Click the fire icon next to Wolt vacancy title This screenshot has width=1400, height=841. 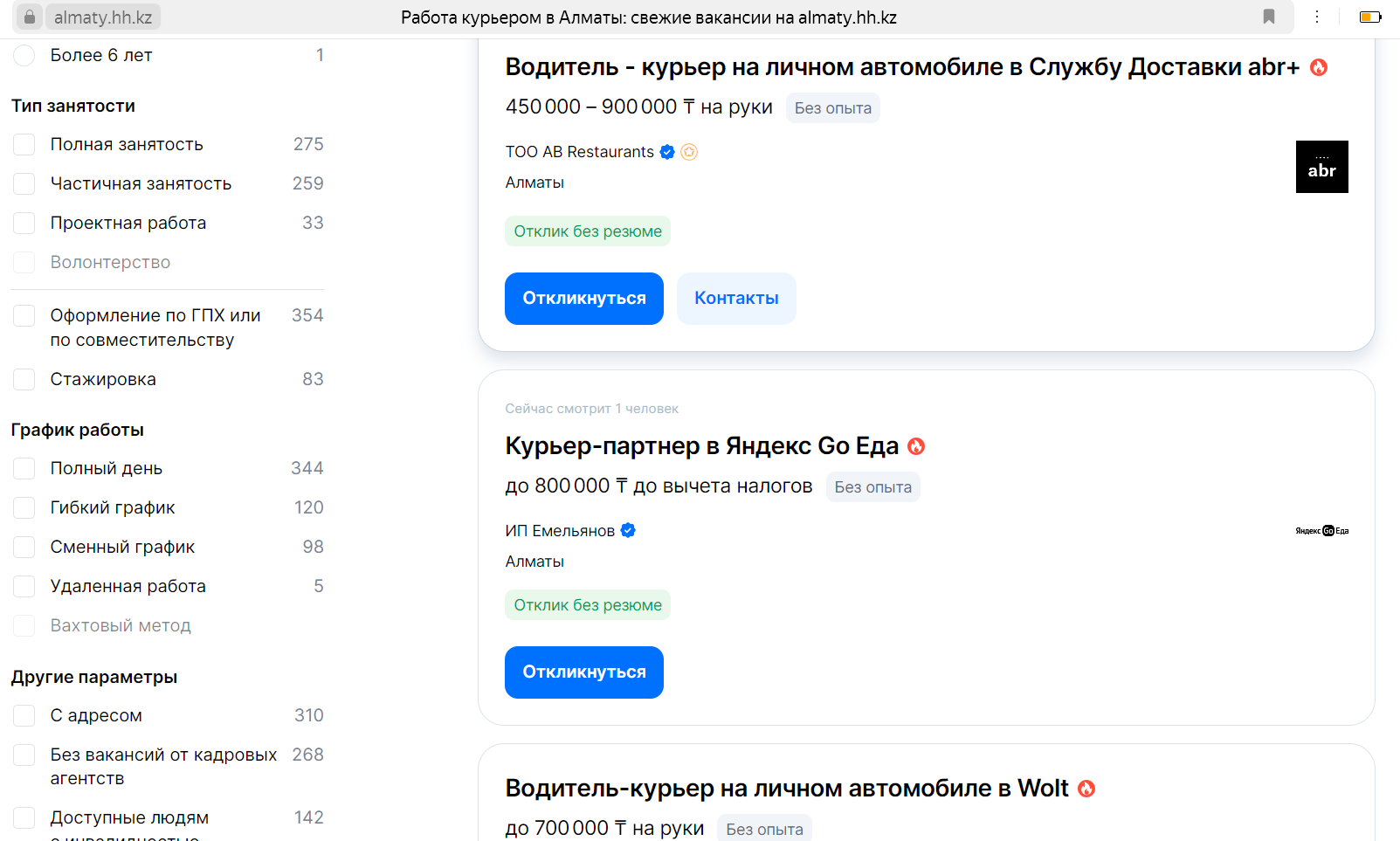(1086, 789)
